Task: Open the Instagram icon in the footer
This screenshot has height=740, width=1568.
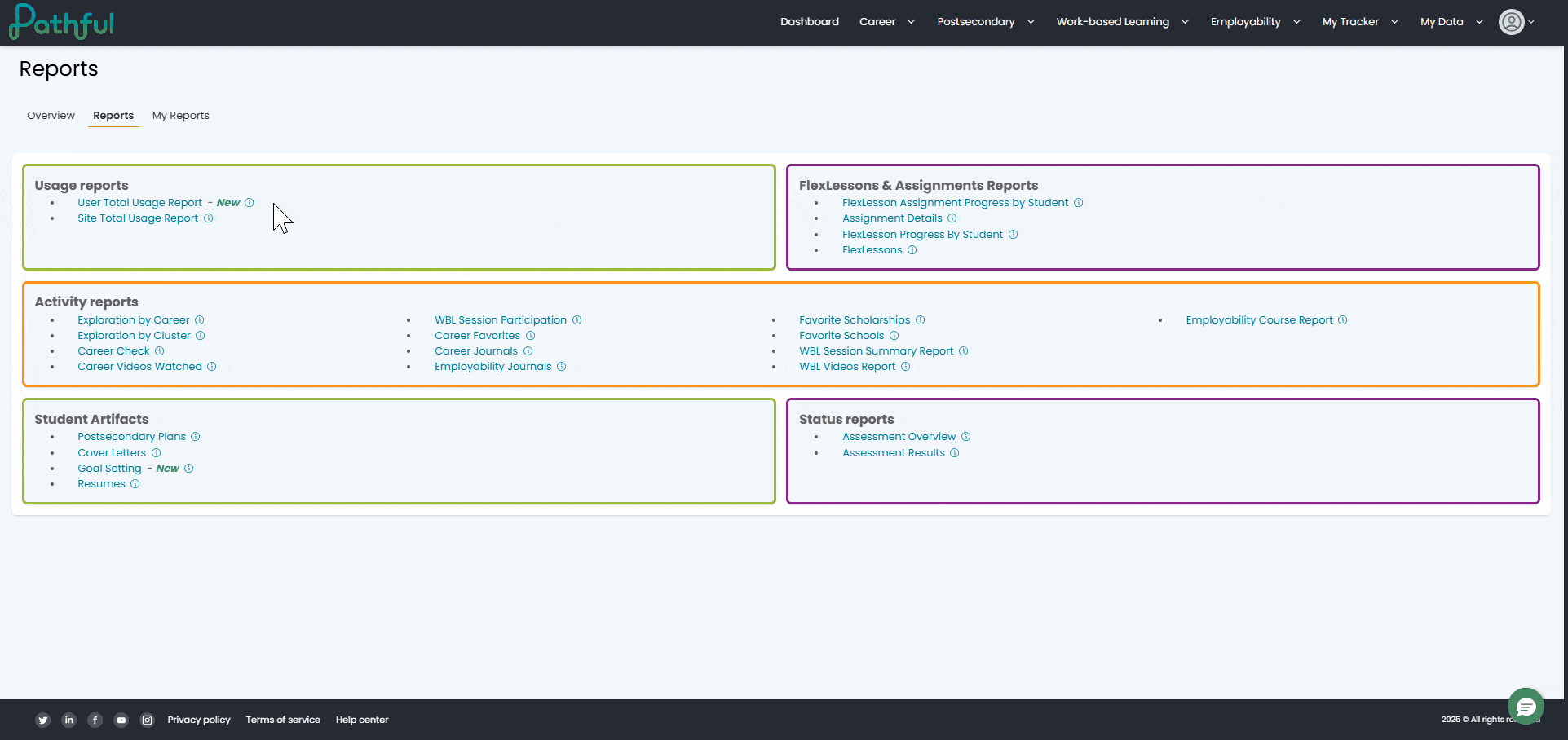Action: pos(148,720)
